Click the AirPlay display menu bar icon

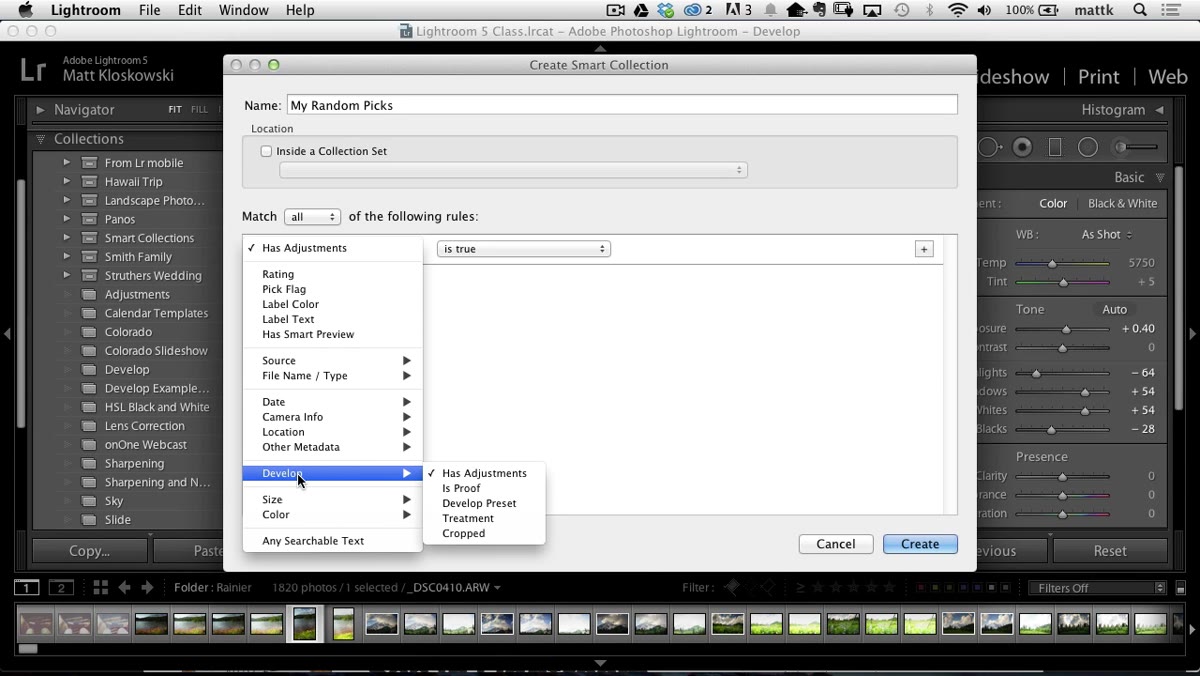(x=872, y=10)
